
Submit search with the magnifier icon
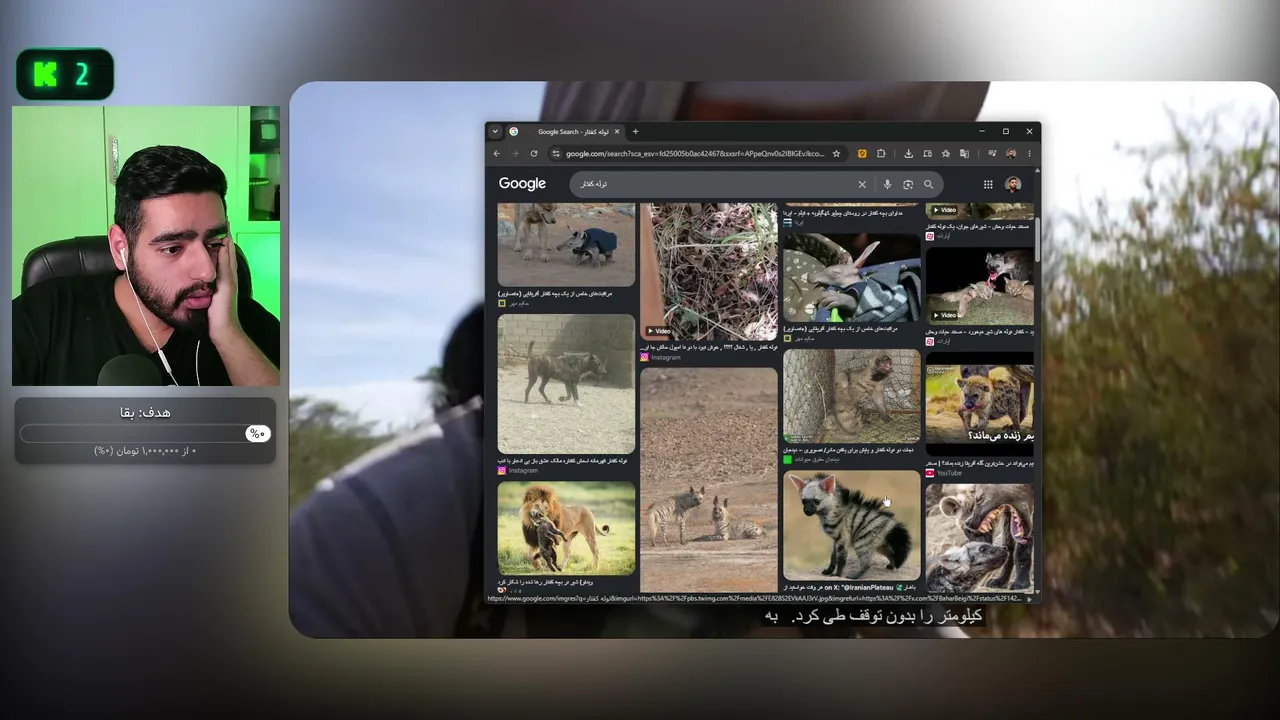(x=928, y=184)
